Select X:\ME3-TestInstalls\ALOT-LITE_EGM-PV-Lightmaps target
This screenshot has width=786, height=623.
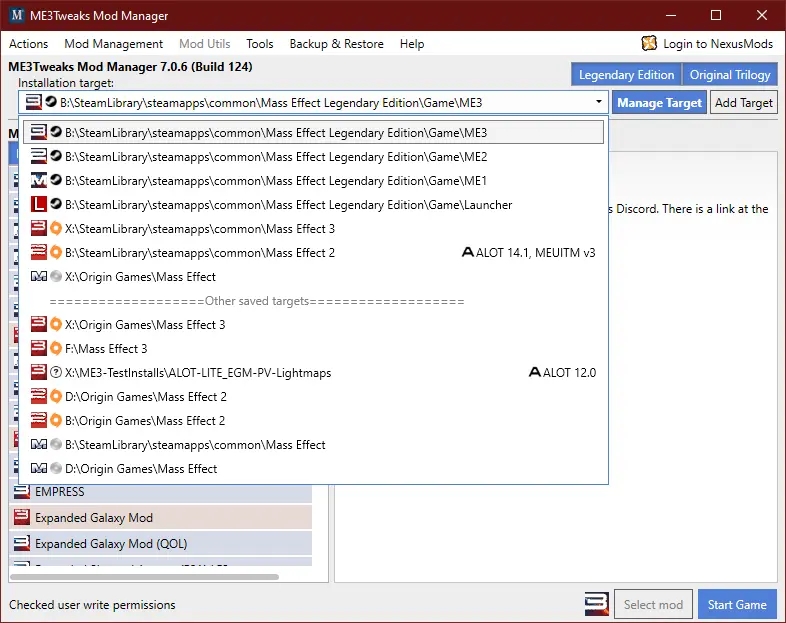(x=313, y=373)
